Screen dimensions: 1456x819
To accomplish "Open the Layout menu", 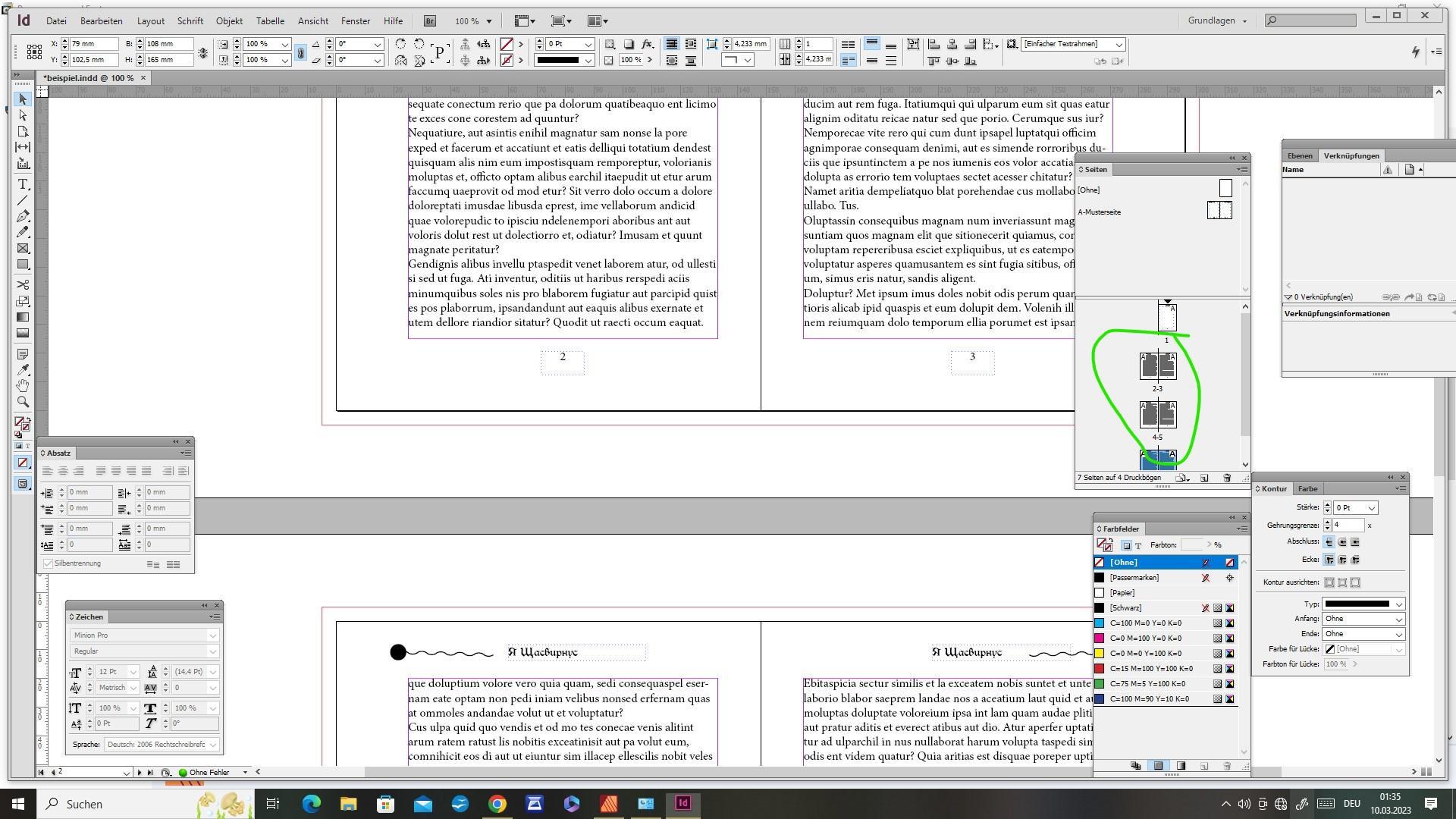I will click(150, 20).
